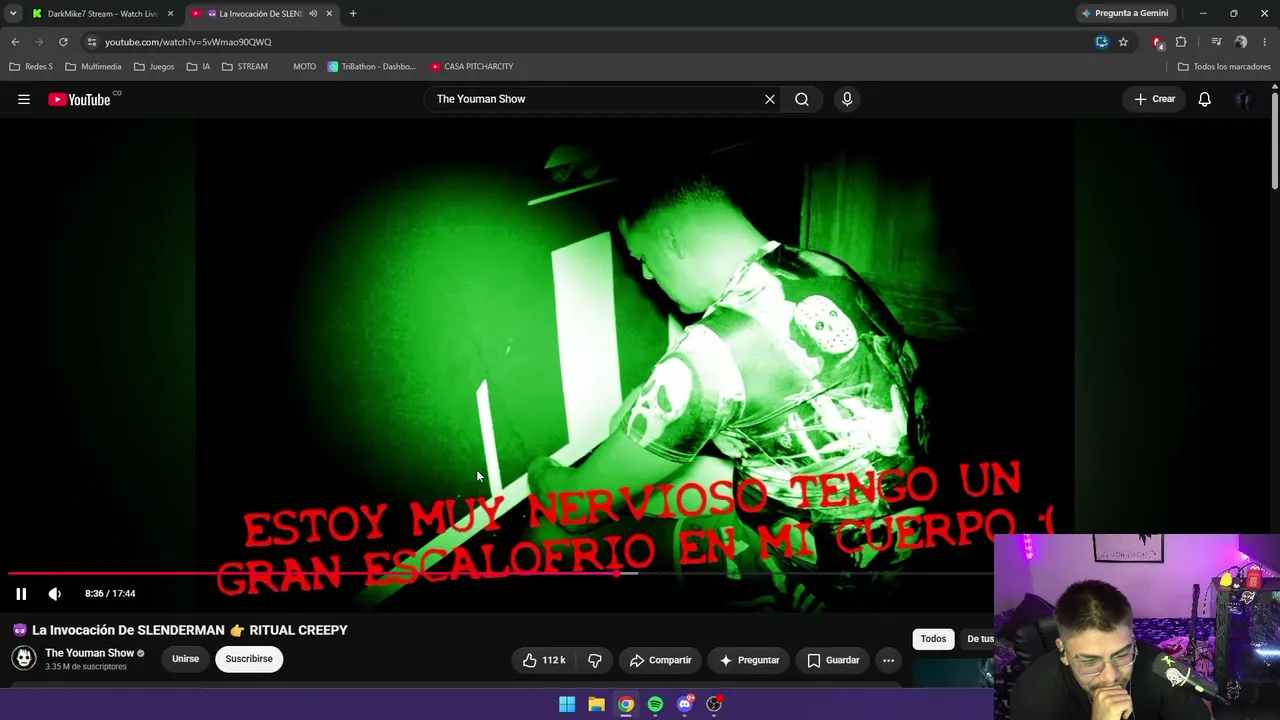This screenshot has width=1280, height=720.
Task: Open a new browser tab
Action: [353, 14]
